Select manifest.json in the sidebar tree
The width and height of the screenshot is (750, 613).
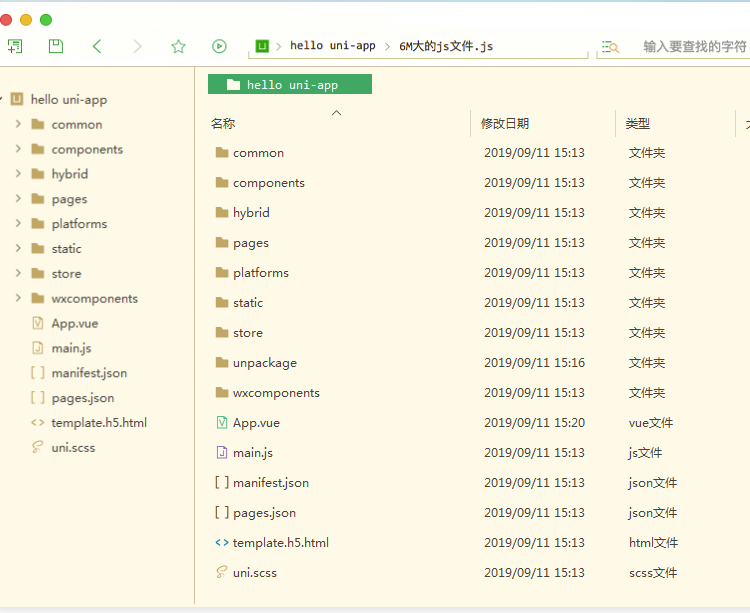(x=89, y=373)
